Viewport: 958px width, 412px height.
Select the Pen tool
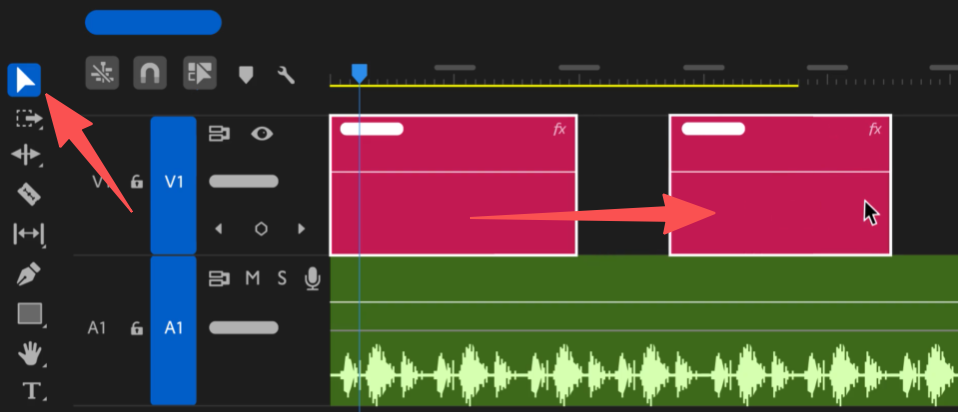coord(28,274)
